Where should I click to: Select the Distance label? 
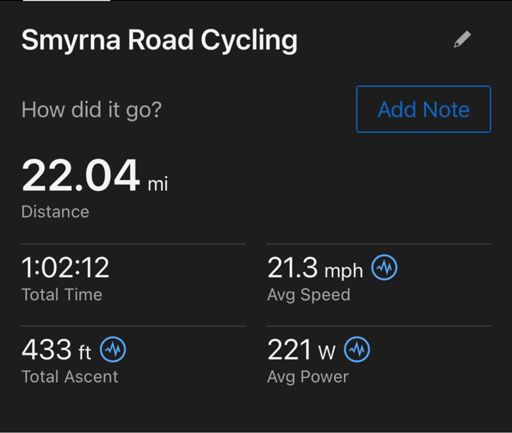click(55, 212)
